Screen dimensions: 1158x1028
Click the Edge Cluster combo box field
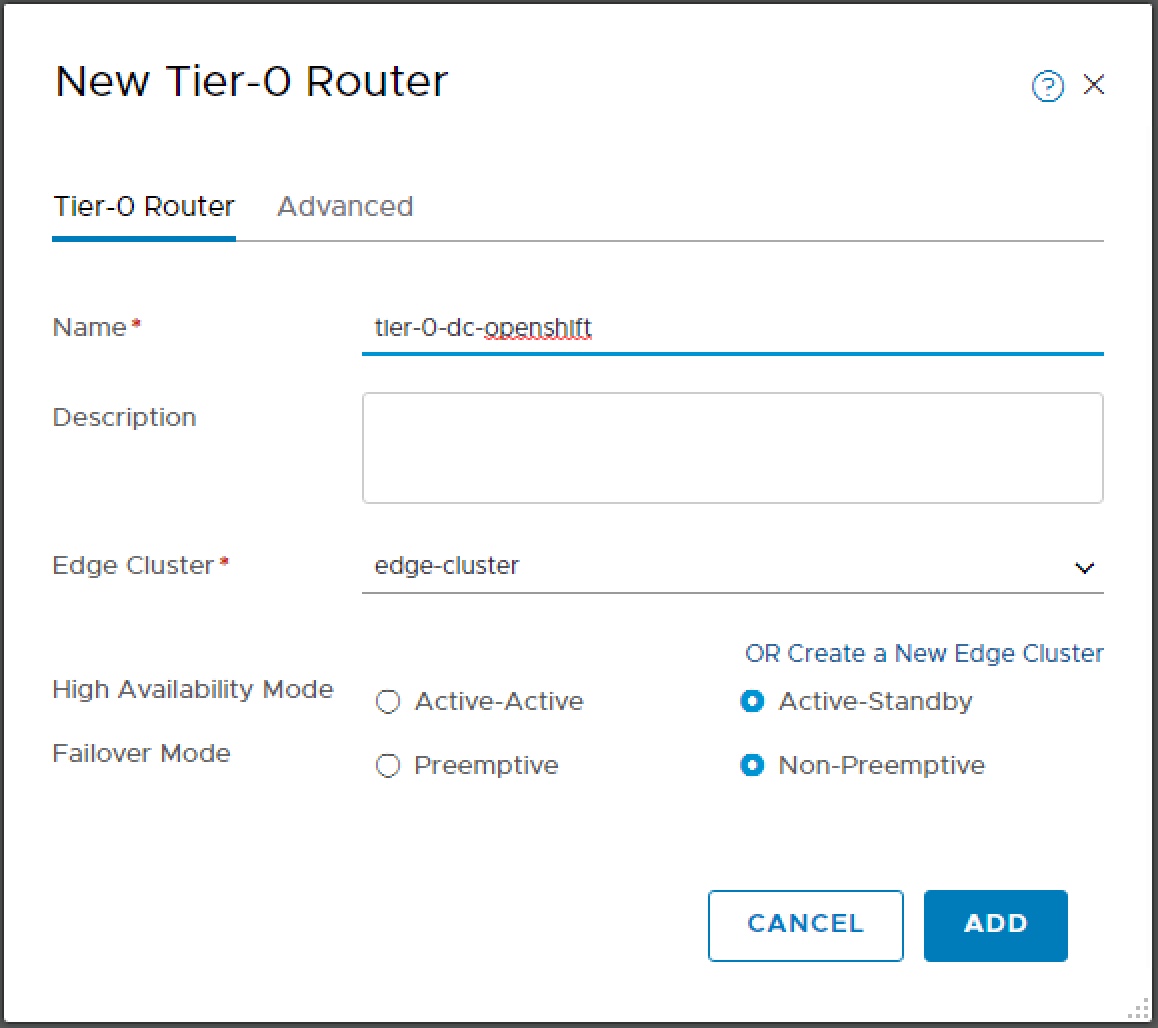700,566
